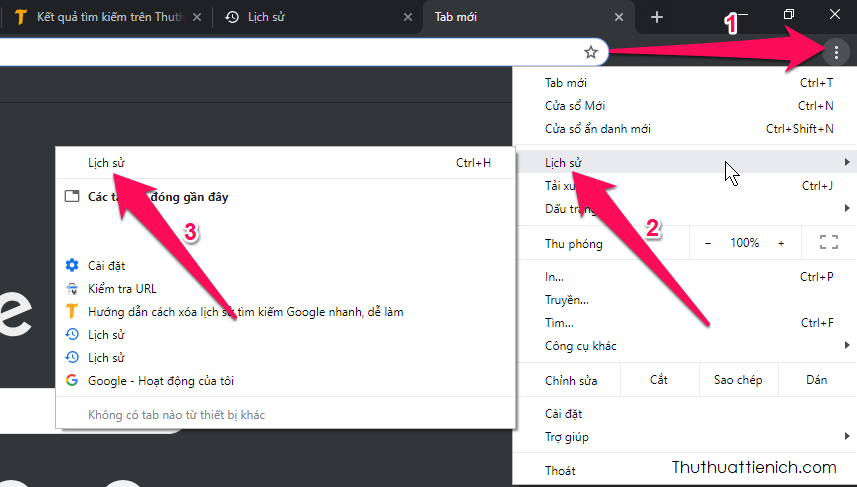Click the Dán button in the edit row
The height and width of the screenshot is (487, 857).
pos(816,380)
